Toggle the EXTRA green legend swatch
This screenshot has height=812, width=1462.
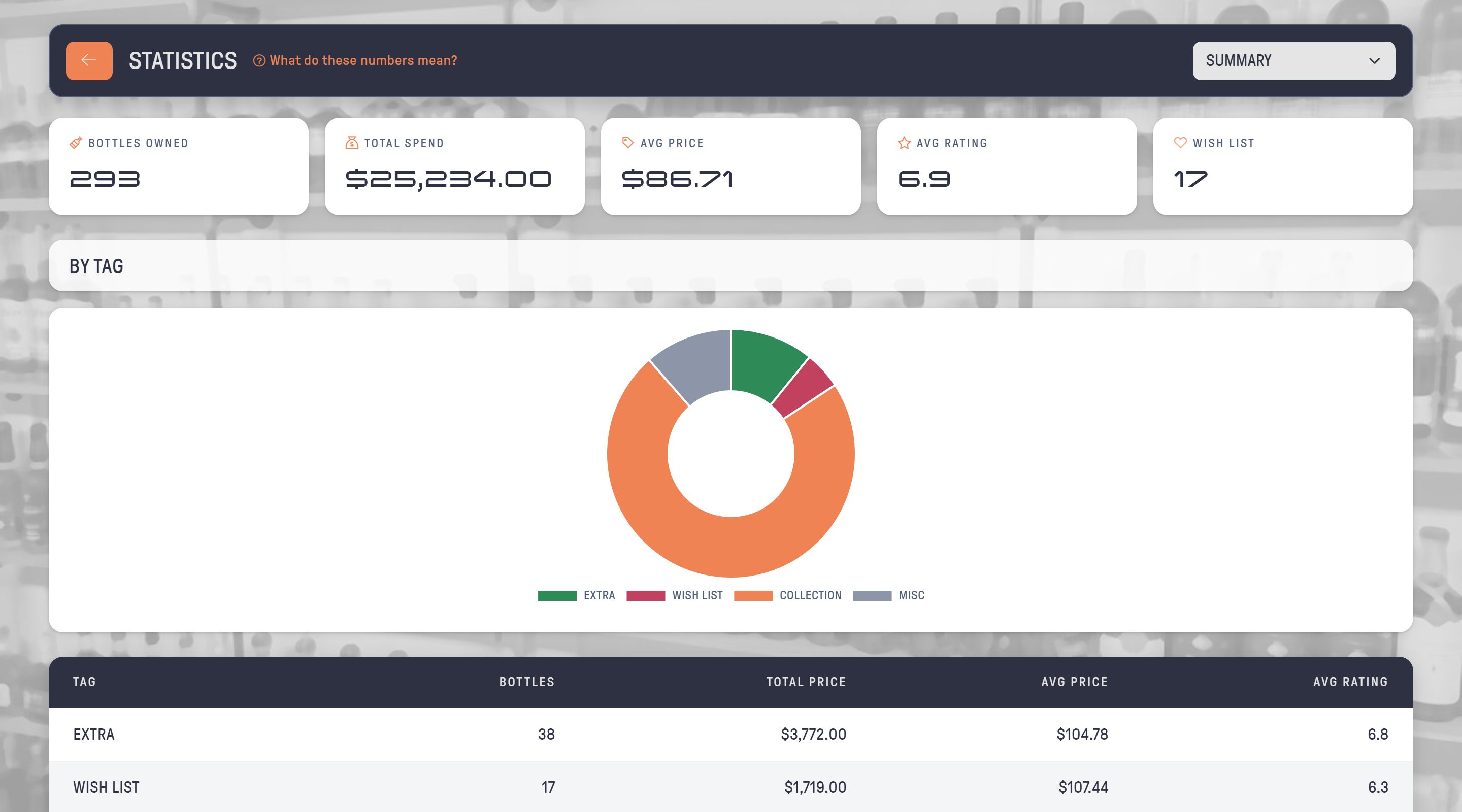(x=557, y=596)
